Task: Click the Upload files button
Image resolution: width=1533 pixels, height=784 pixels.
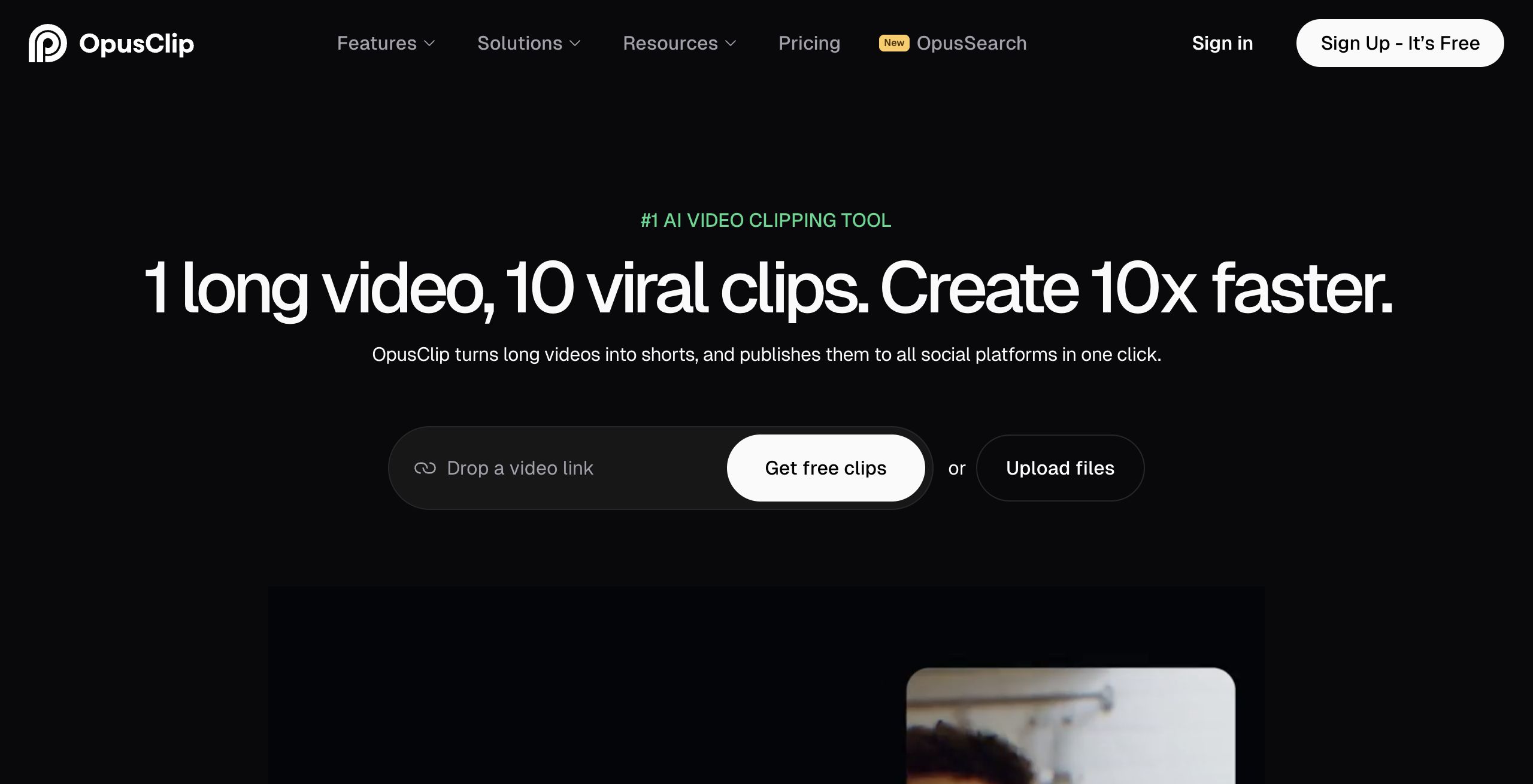Action: pos(1060,468)
